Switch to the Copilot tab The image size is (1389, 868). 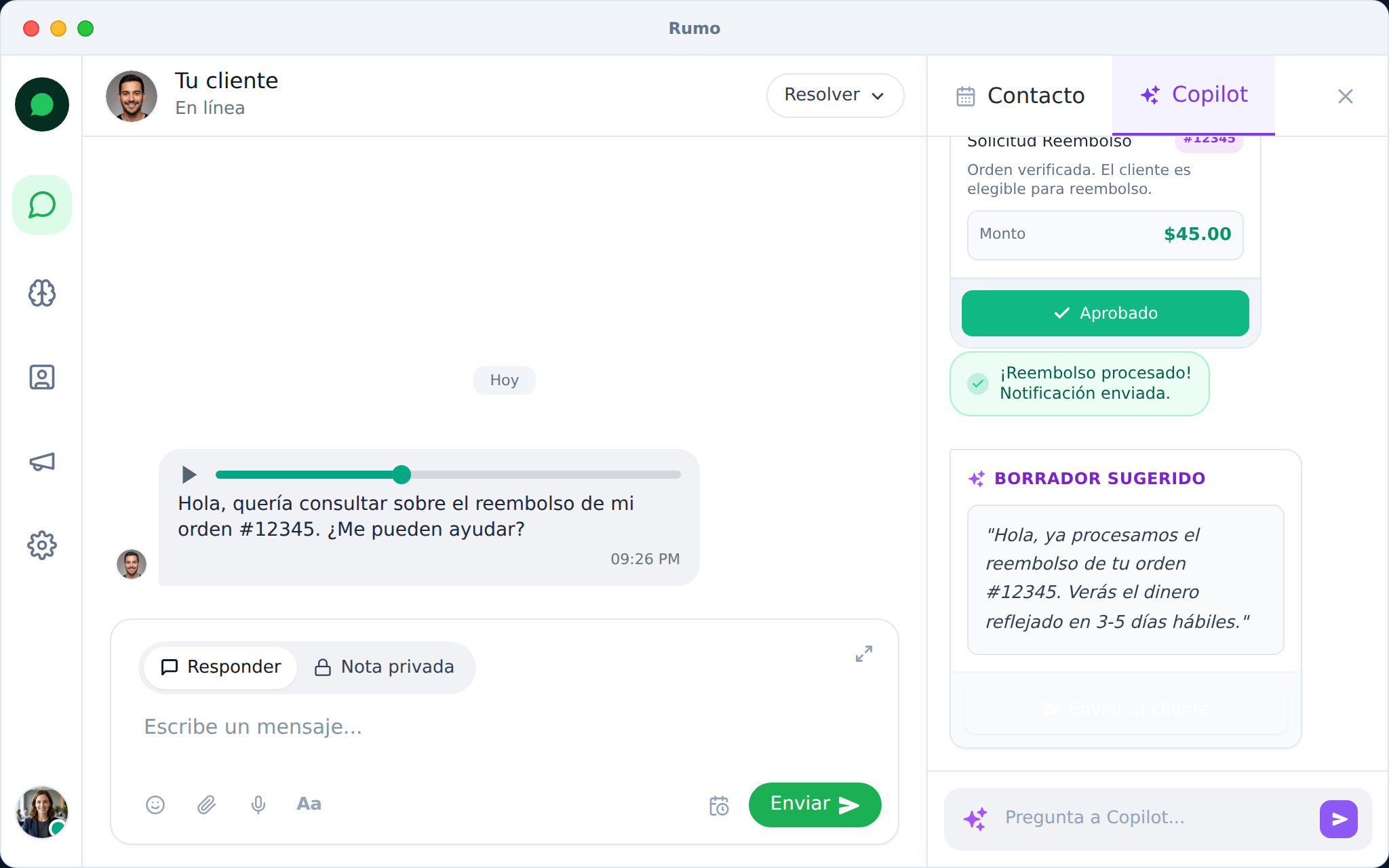pyautogui.click(x=1194, y=95)
